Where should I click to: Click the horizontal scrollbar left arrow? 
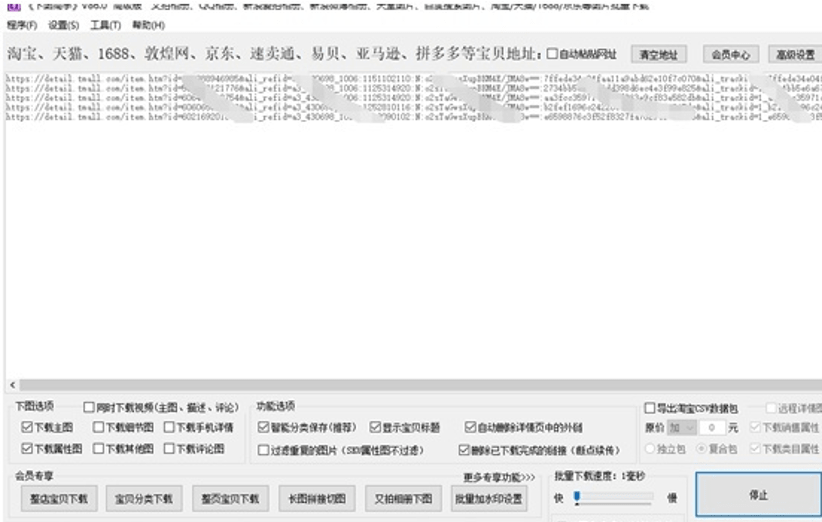coord(13,385)
